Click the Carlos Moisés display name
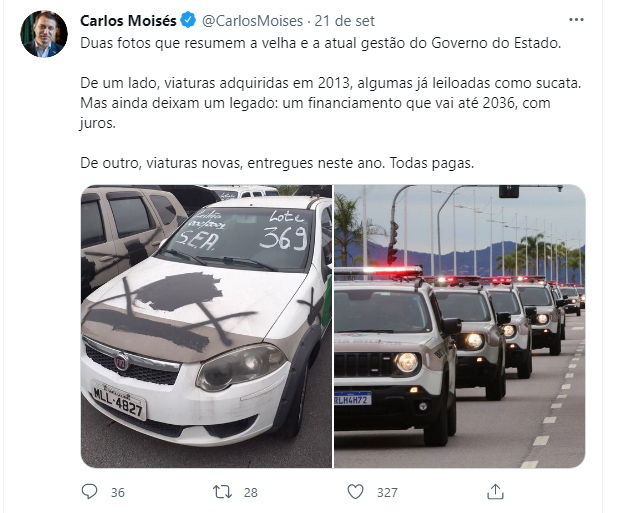 [128, 20]
